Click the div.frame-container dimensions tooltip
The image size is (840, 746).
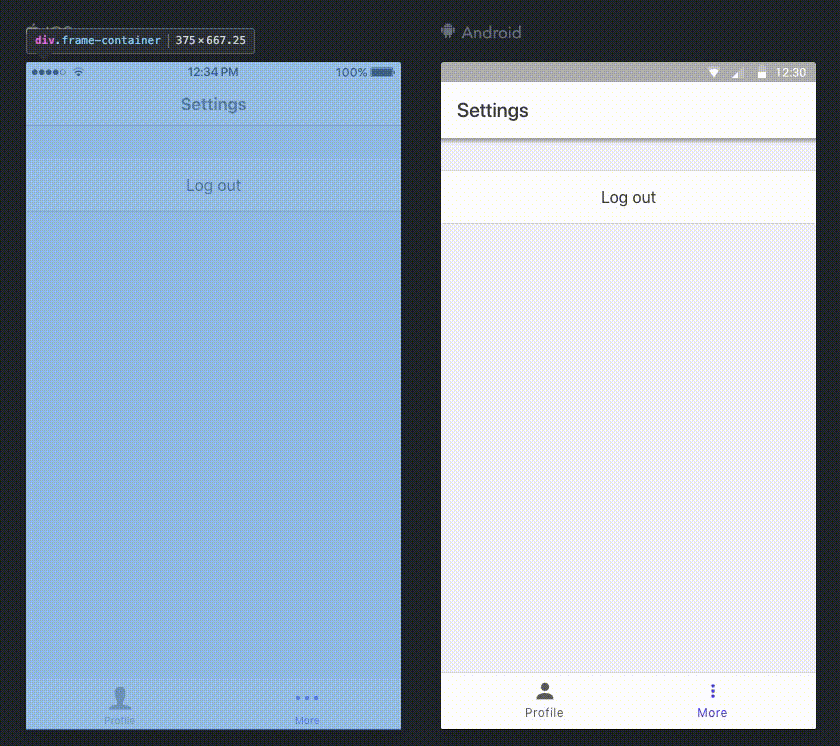pos(139,41)
